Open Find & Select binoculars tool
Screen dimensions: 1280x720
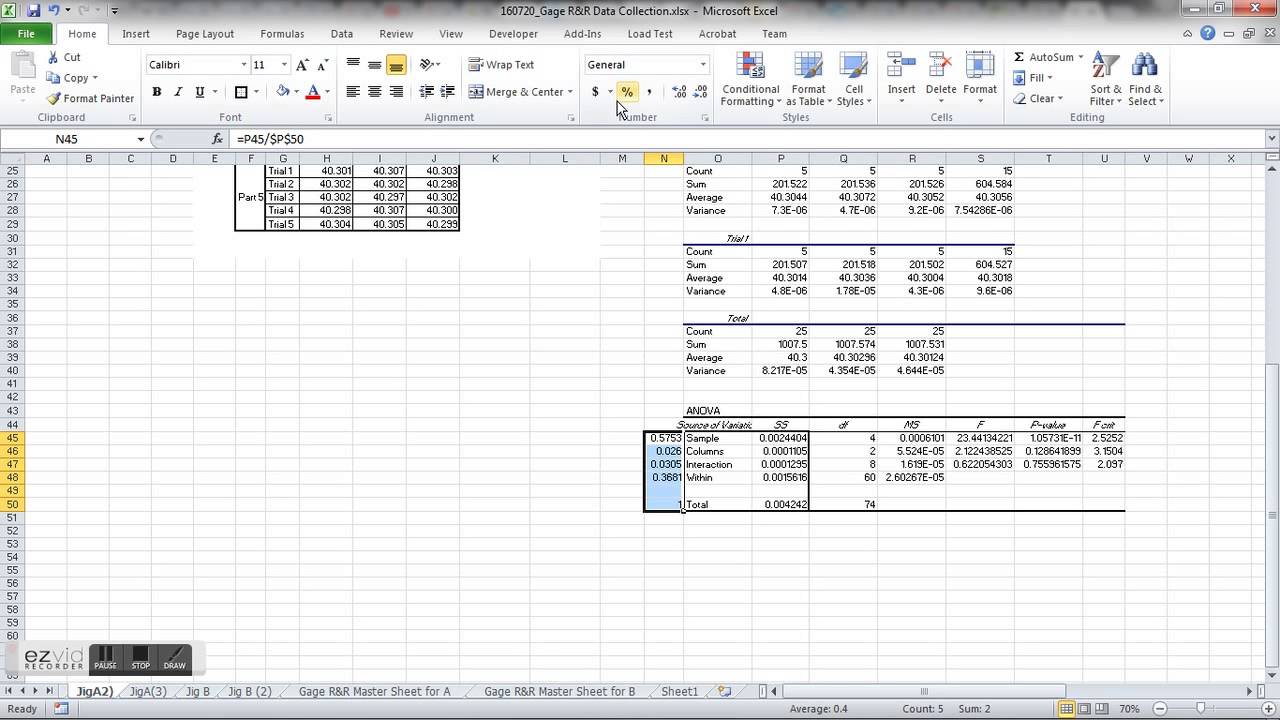[1145, 79]
